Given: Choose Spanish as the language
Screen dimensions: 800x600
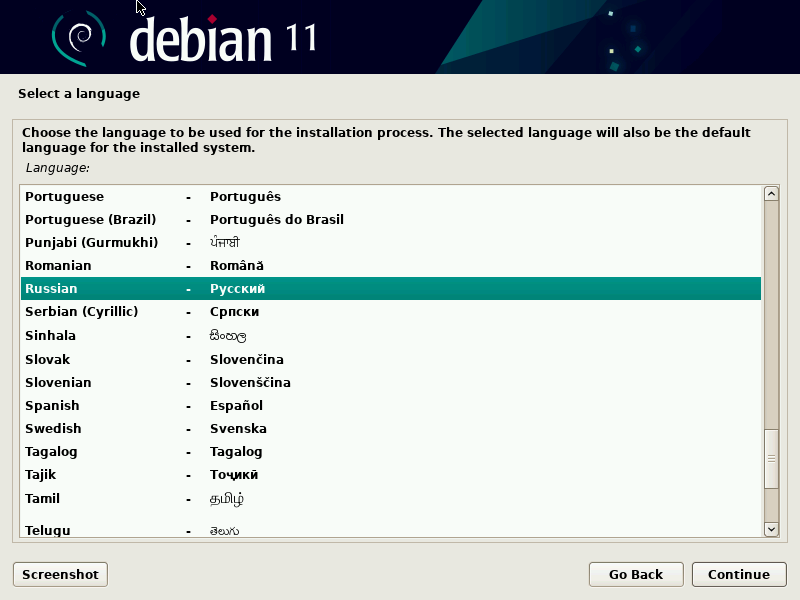Looking at the screenshot, I should (x=391, y=405).
